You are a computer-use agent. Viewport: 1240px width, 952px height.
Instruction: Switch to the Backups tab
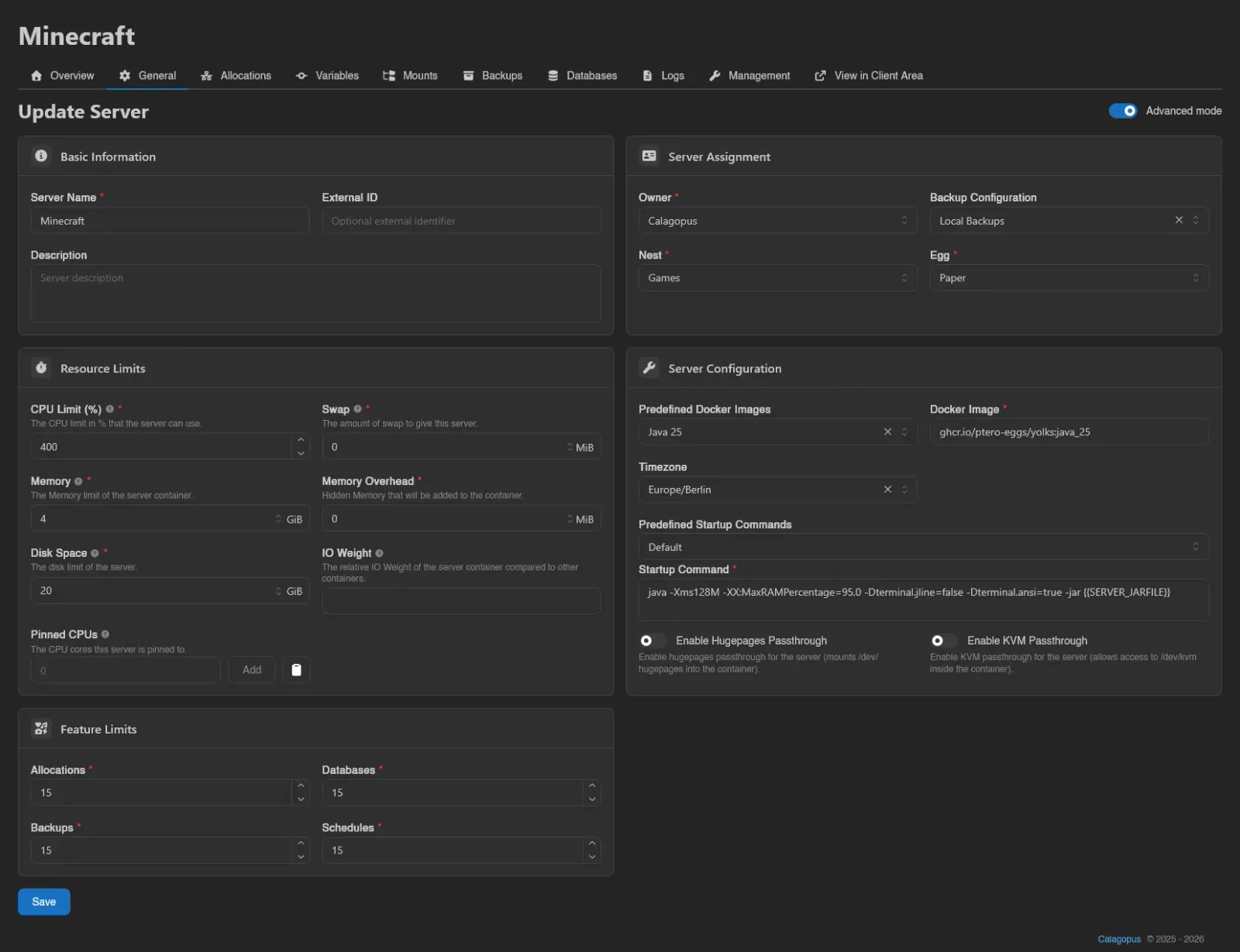pos(493,75)
